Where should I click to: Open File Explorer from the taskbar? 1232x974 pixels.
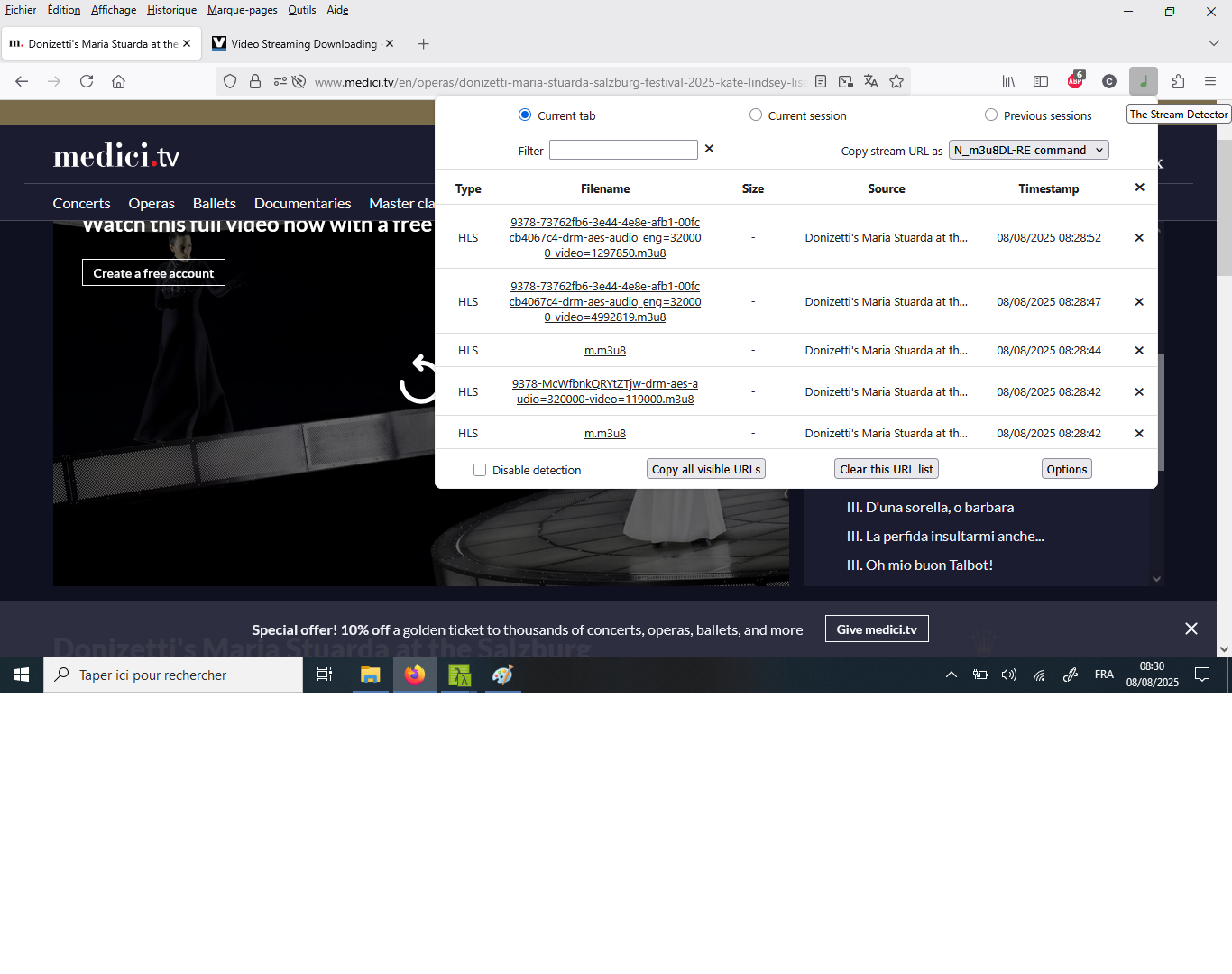point(370,675)
